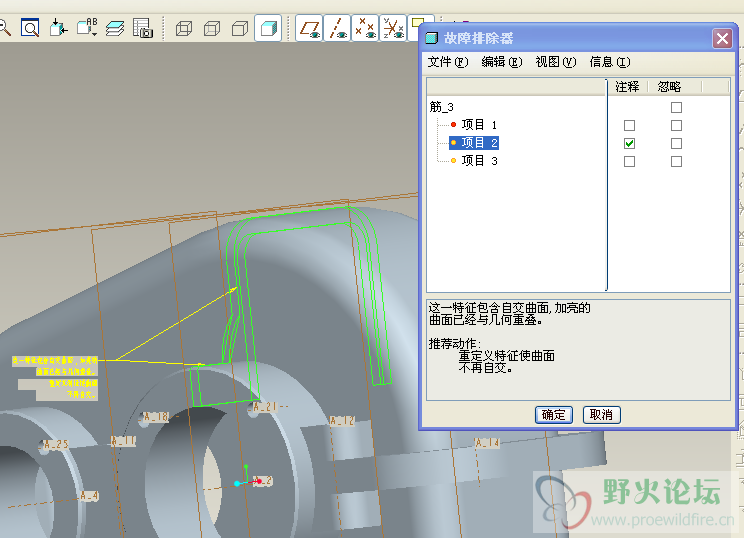Tick the 忽略 checkbox for 项目 1
The height and width of the screenshot is (538, 744).
[676, 125]
